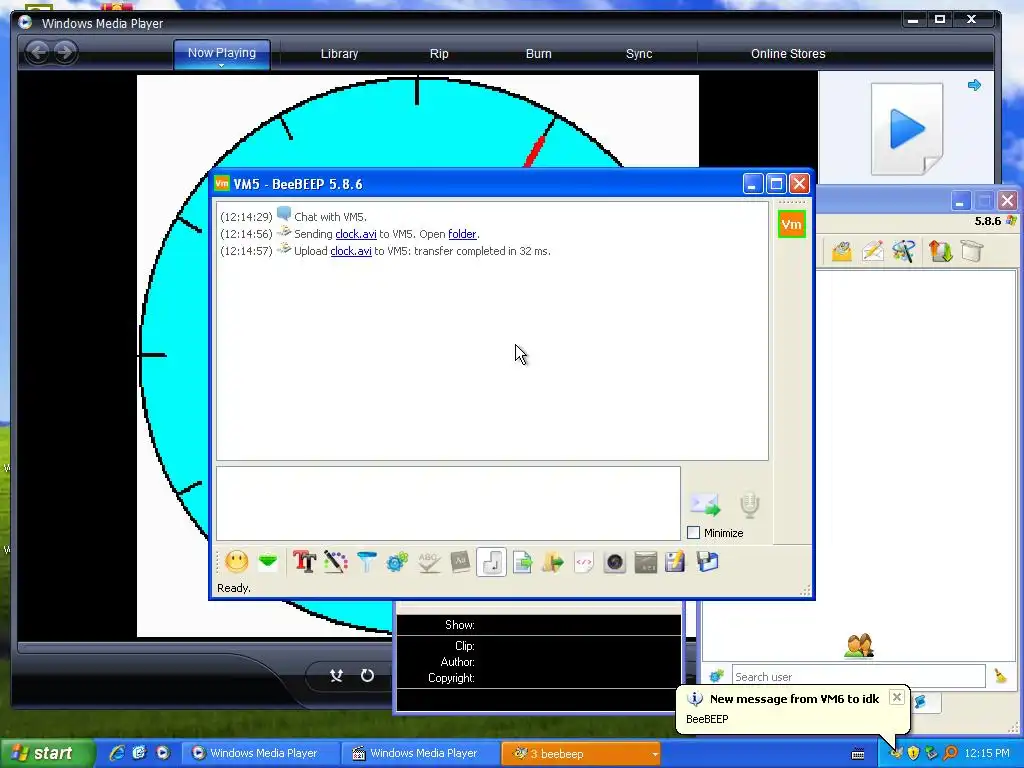Select the first Windows Media Player taskbar button
The height and width of the screenshot is (768, 1024).
[x=262, y=753]
